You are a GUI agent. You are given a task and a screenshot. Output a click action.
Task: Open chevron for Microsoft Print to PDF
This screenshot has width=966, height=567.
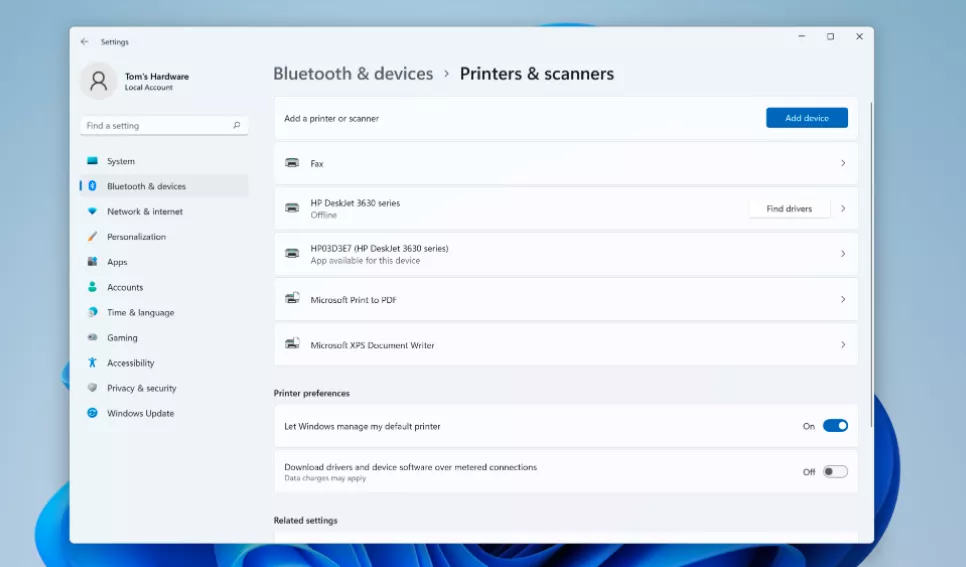tap(843, 300)
